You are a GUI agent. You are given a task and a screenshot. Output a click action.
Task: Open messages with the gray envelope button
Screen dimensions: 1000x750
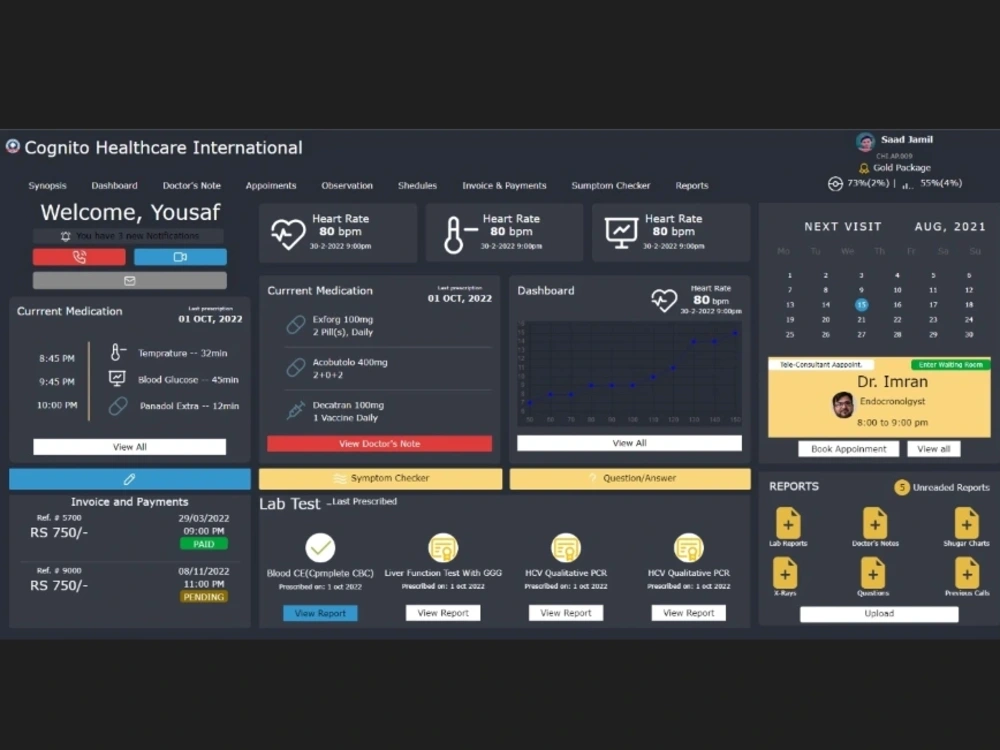pyautogui.click(x=129, y=281)
